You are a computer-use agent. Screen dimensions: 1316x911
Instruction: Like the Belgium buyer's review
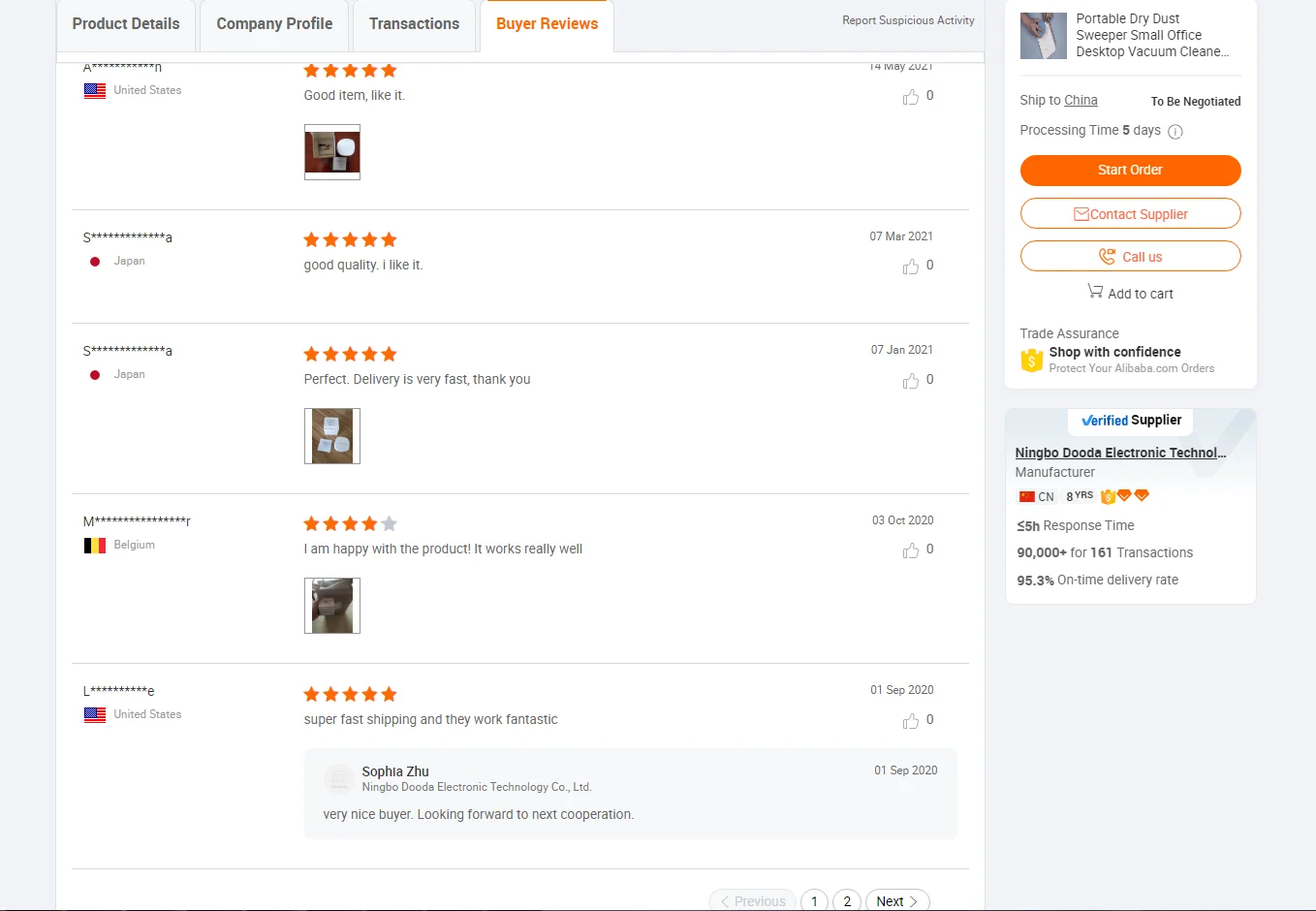(x=911, y=550)
